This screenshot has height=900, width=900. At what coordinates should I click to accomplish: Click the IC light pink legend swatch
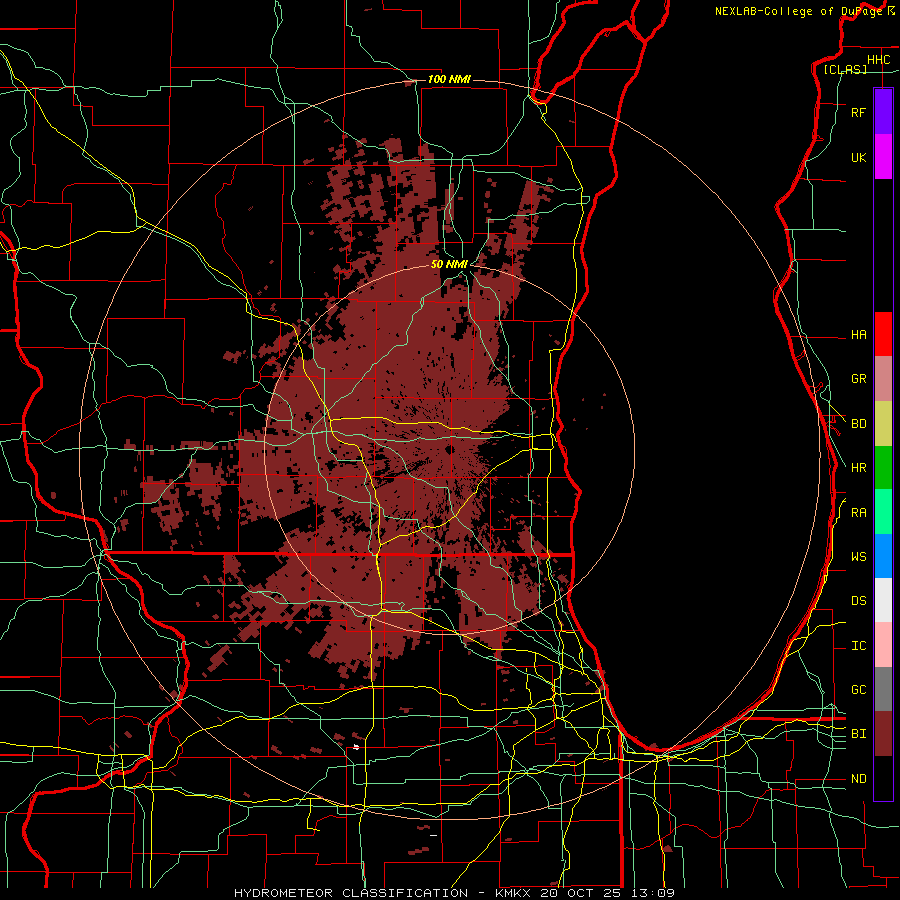point(883,645)
